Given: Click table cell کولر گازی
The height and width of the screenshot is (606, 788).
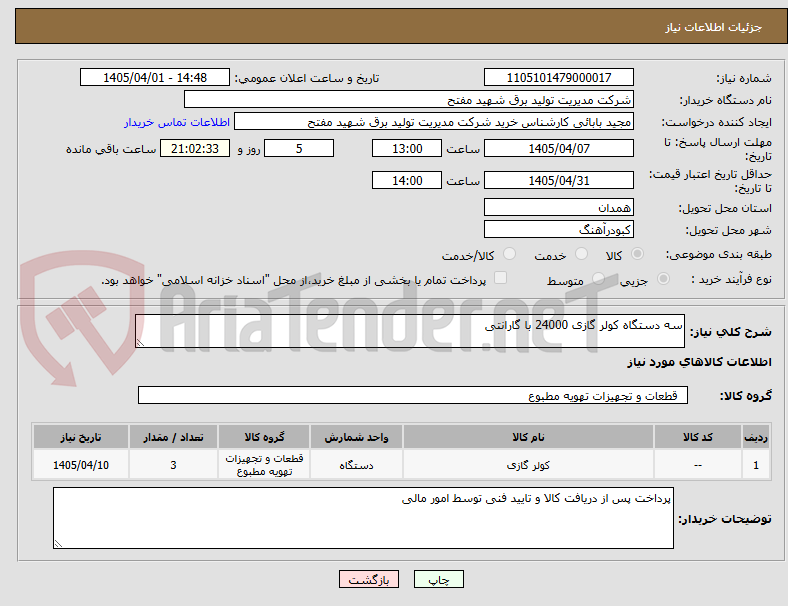Looking at the screenshot, I should pyautogui.click(x=528, y=465).
